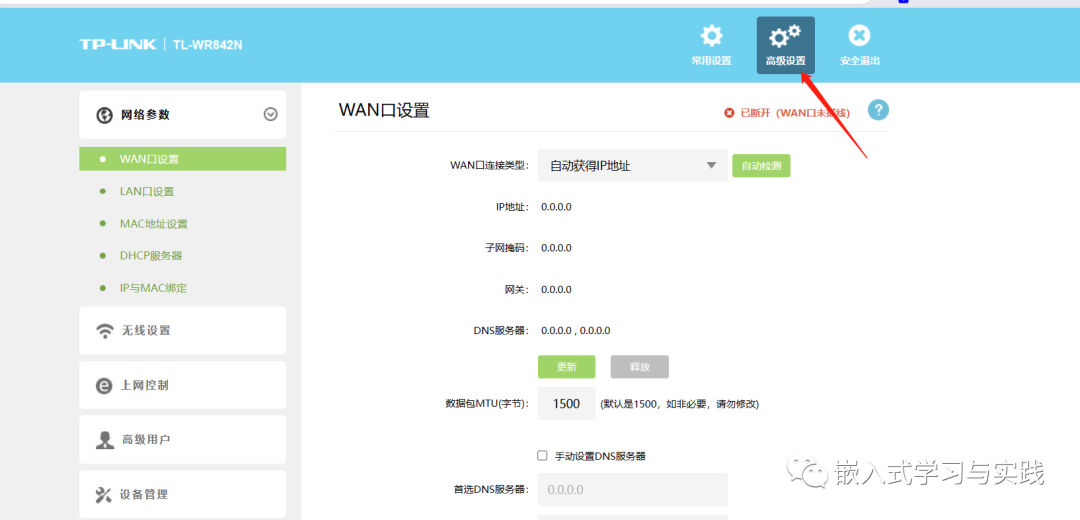Click the 安全退出 logout icon
Image resolution: width=1080 pixels, height=520 pixels.
859,36
